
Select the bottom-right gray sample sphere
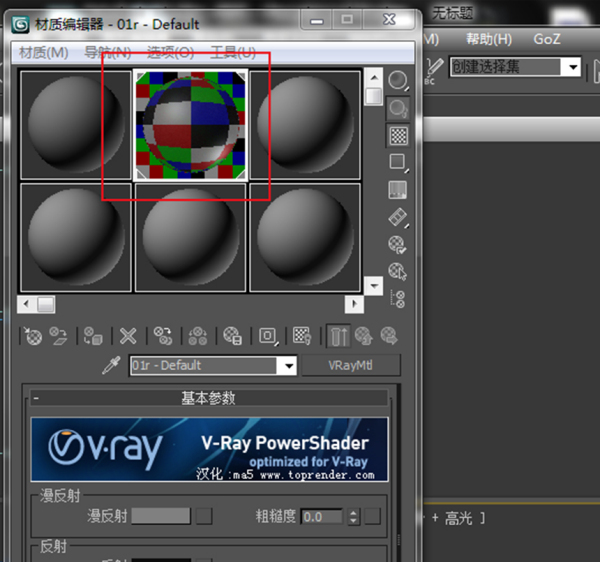305,238
